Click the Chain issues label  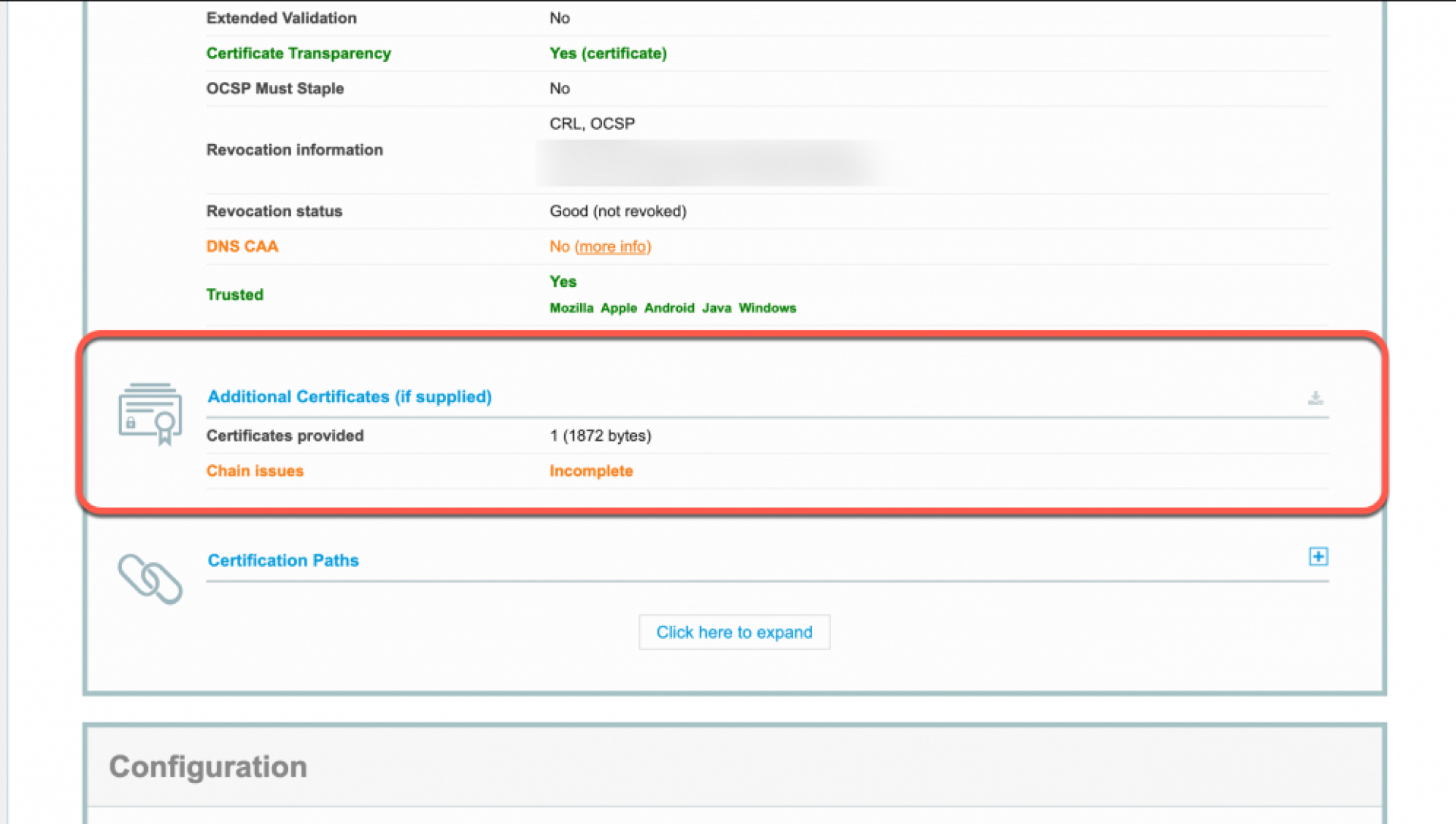pyautogui.click(x=255, y=470)
